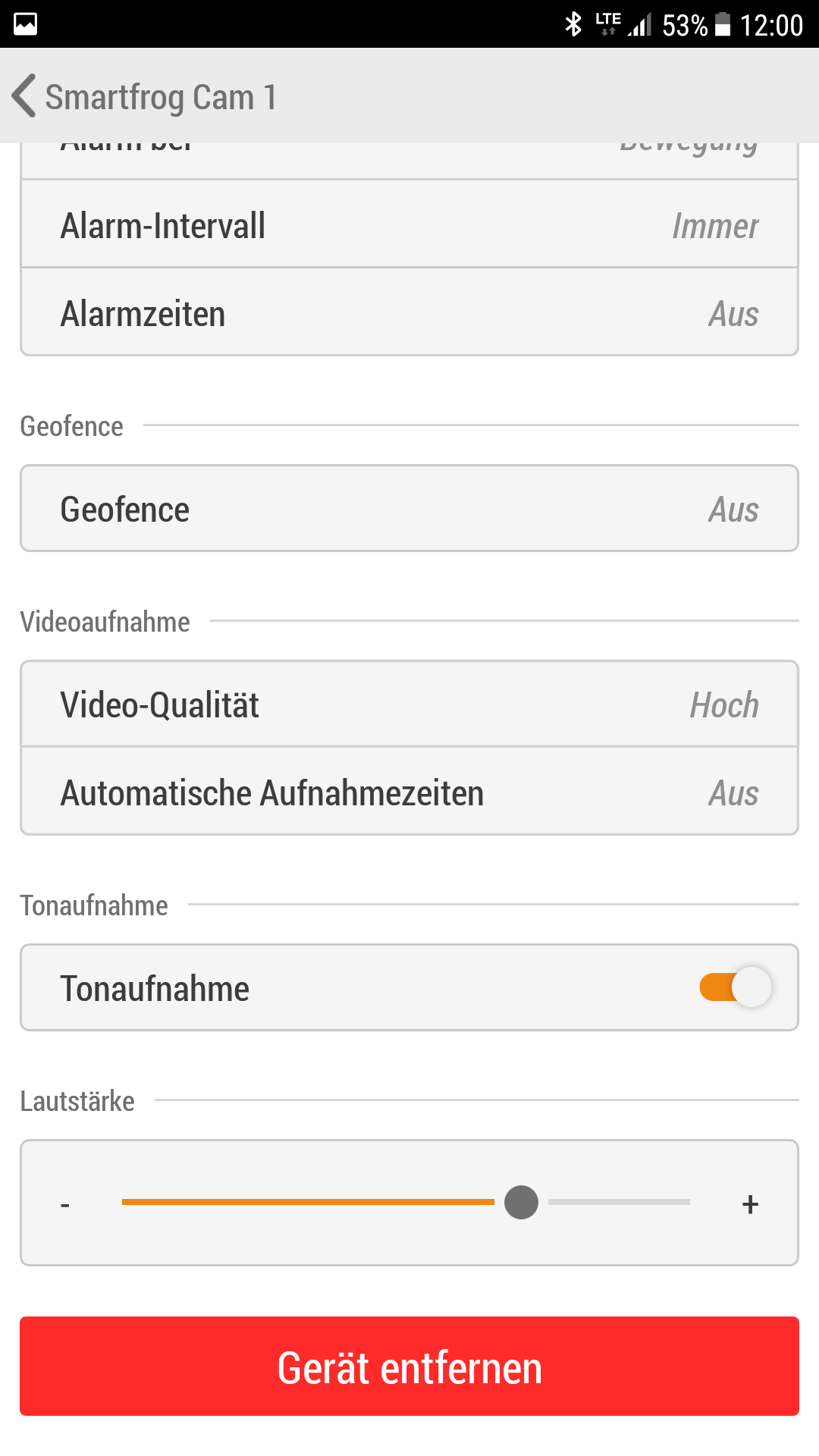Open Automatische Aufnahmezeiten settings row
Screen dimensions: 819x1456
click(x=409, y=792)
